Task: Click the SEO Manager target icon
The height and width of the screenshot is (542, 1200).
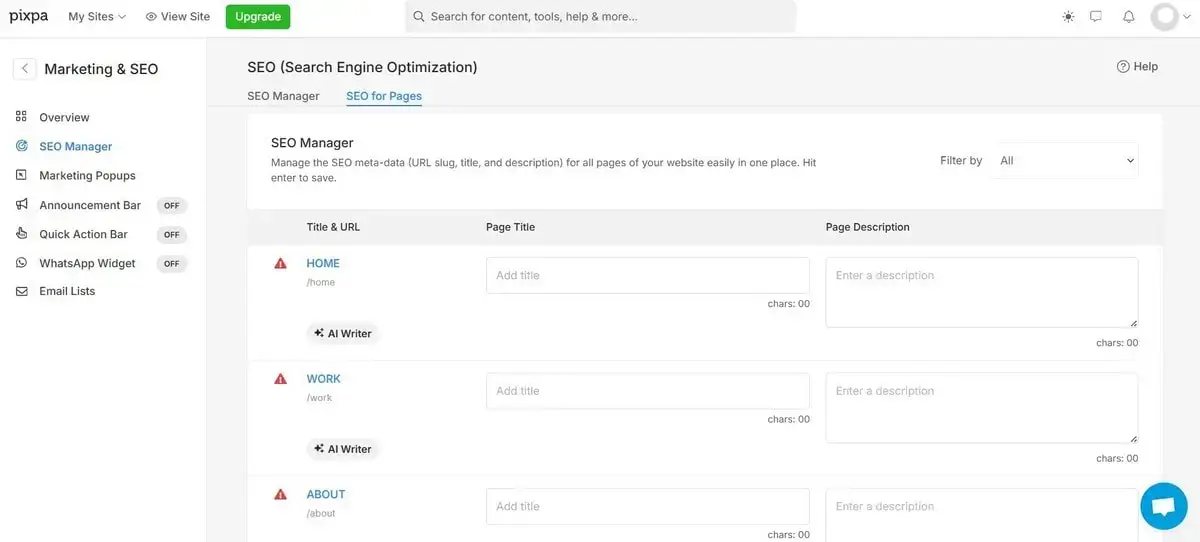Action: pos(21,146)
